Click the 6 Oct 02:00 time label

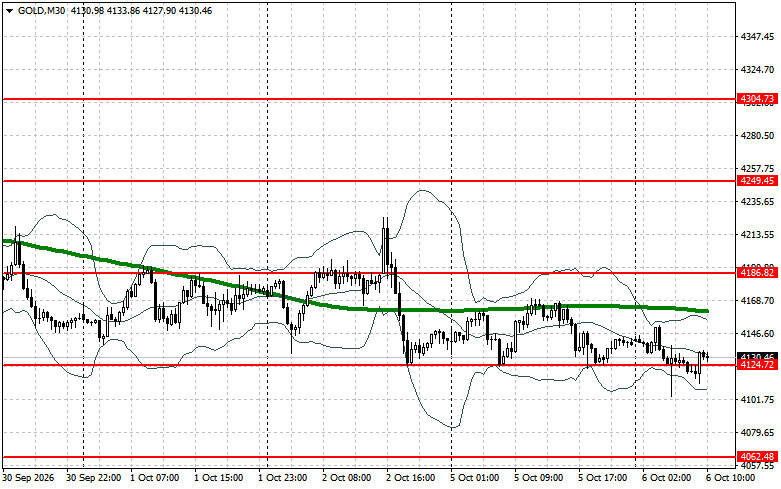point(666,478)
